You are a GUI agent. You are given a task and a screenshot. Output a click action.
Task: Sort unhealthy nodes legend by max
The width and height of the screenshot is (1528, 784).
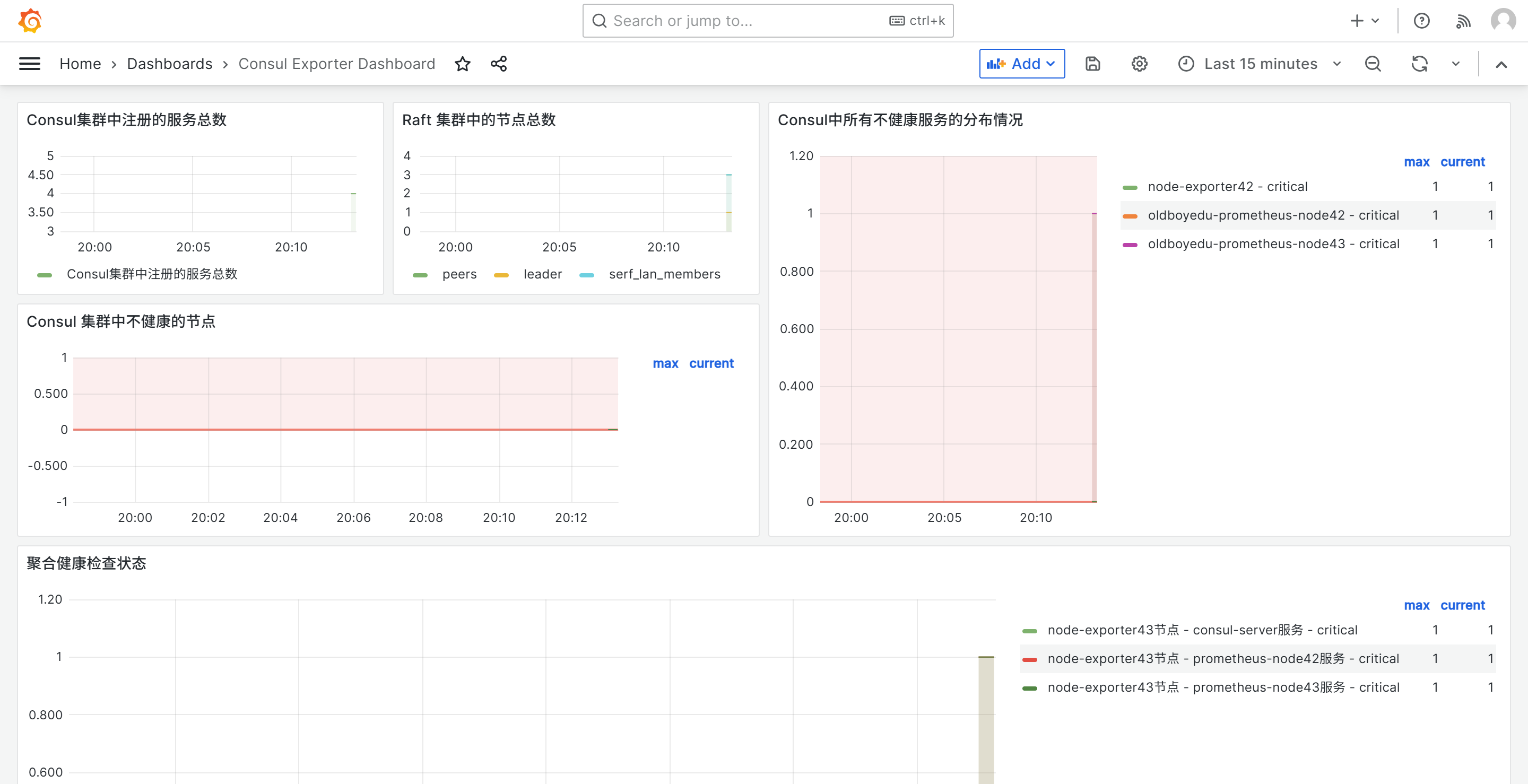[x=665, y=363]
